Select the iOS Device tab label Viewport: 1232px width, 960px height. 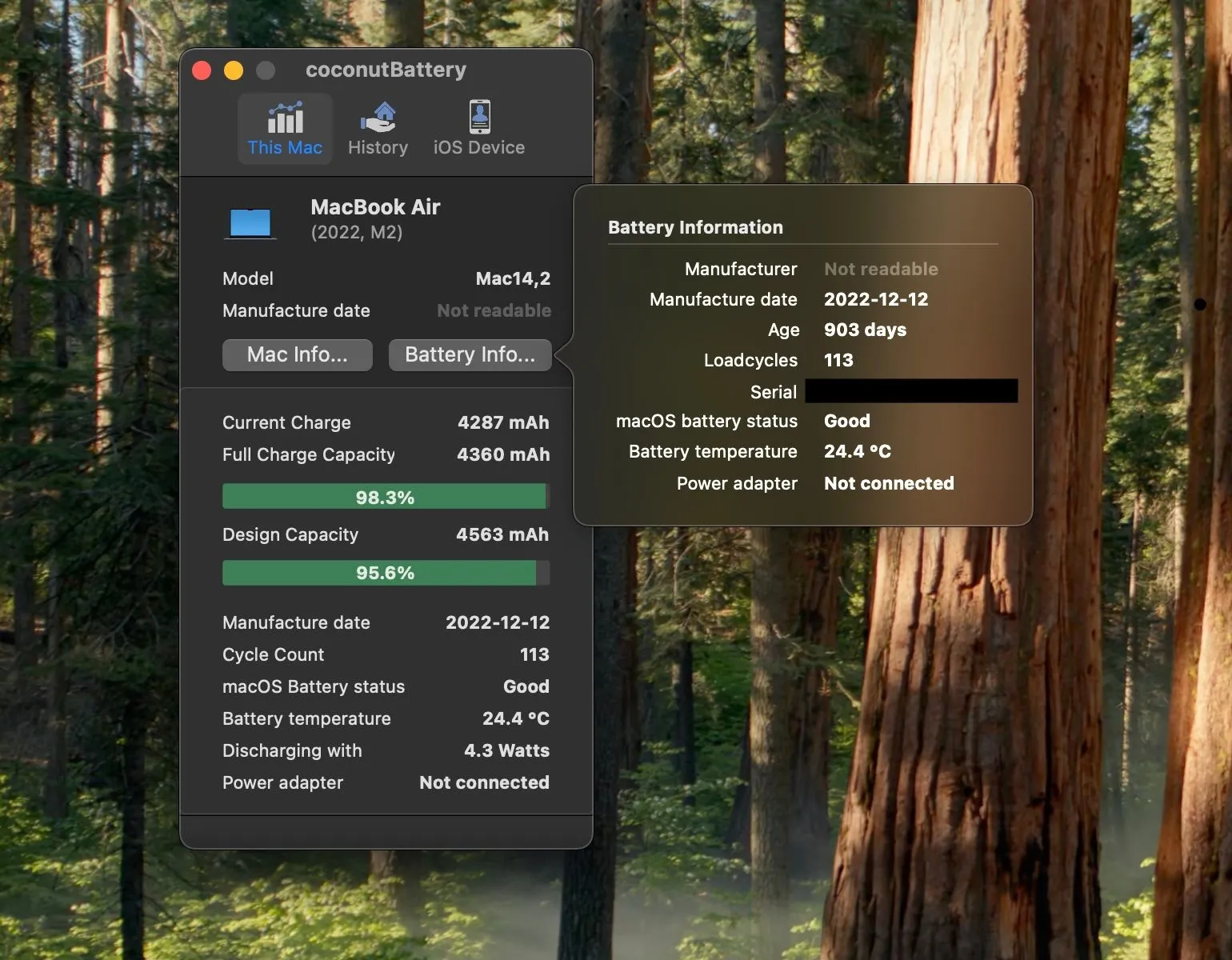pyautogui.click(x=479, y=148)
